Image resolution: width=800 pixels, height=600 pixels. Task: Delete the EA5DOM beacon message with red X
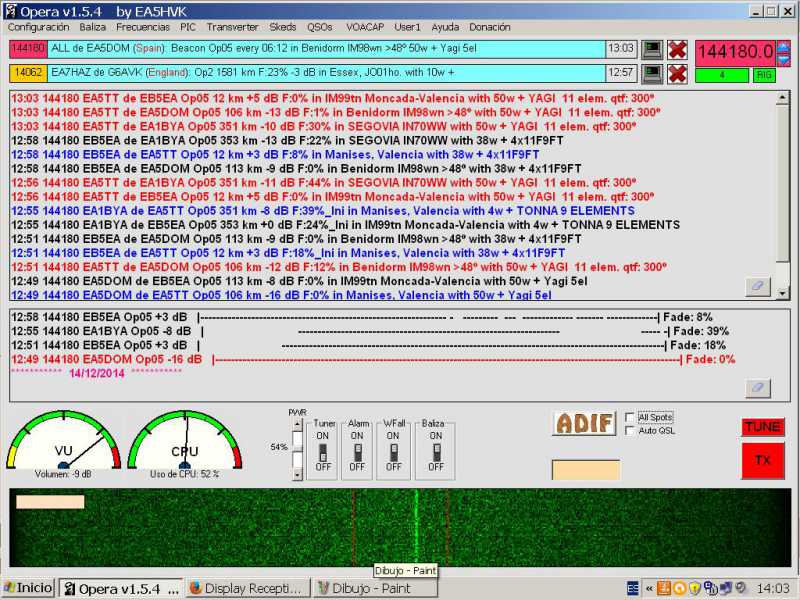[x=677, y=49]
